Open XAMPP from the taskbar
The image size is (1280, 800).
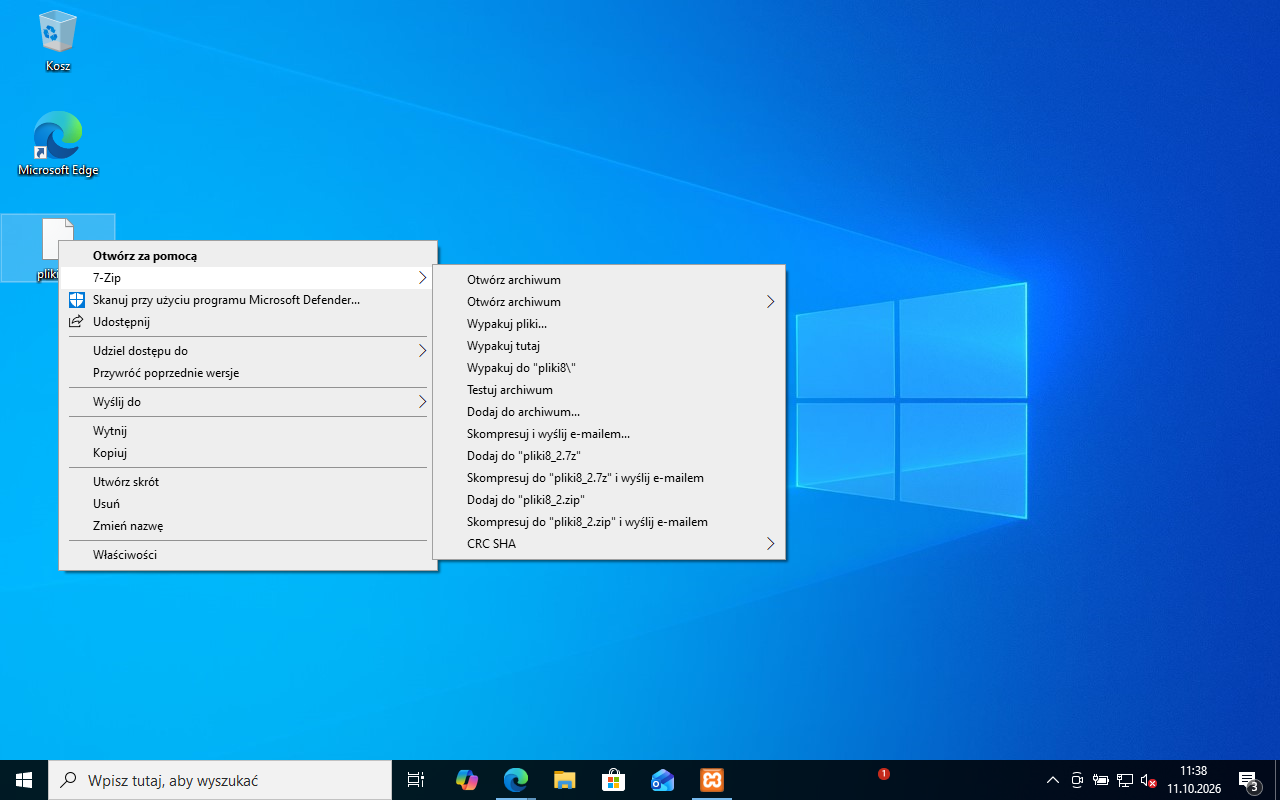coord(711,780)
